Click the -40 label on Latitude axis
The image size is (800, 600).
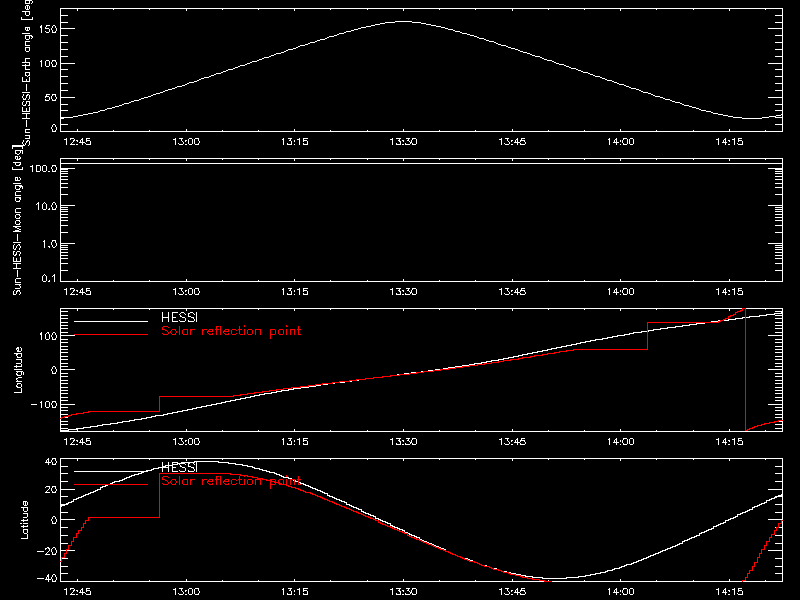(47, 579)
